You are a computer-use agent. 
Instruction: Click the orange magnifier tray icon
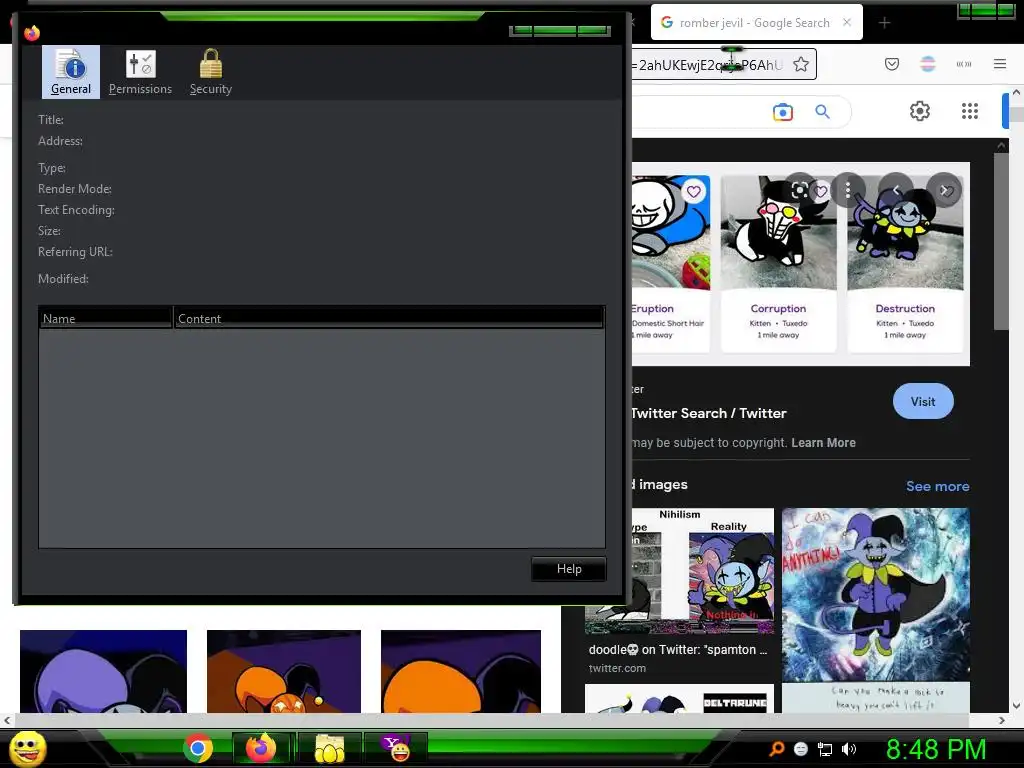[x=776, y=749]
